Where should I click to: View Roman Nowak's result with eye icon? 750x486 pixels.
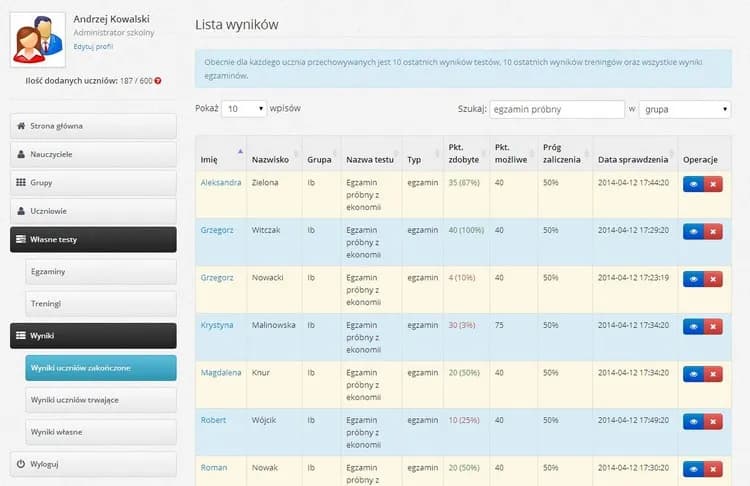point(693,469)
